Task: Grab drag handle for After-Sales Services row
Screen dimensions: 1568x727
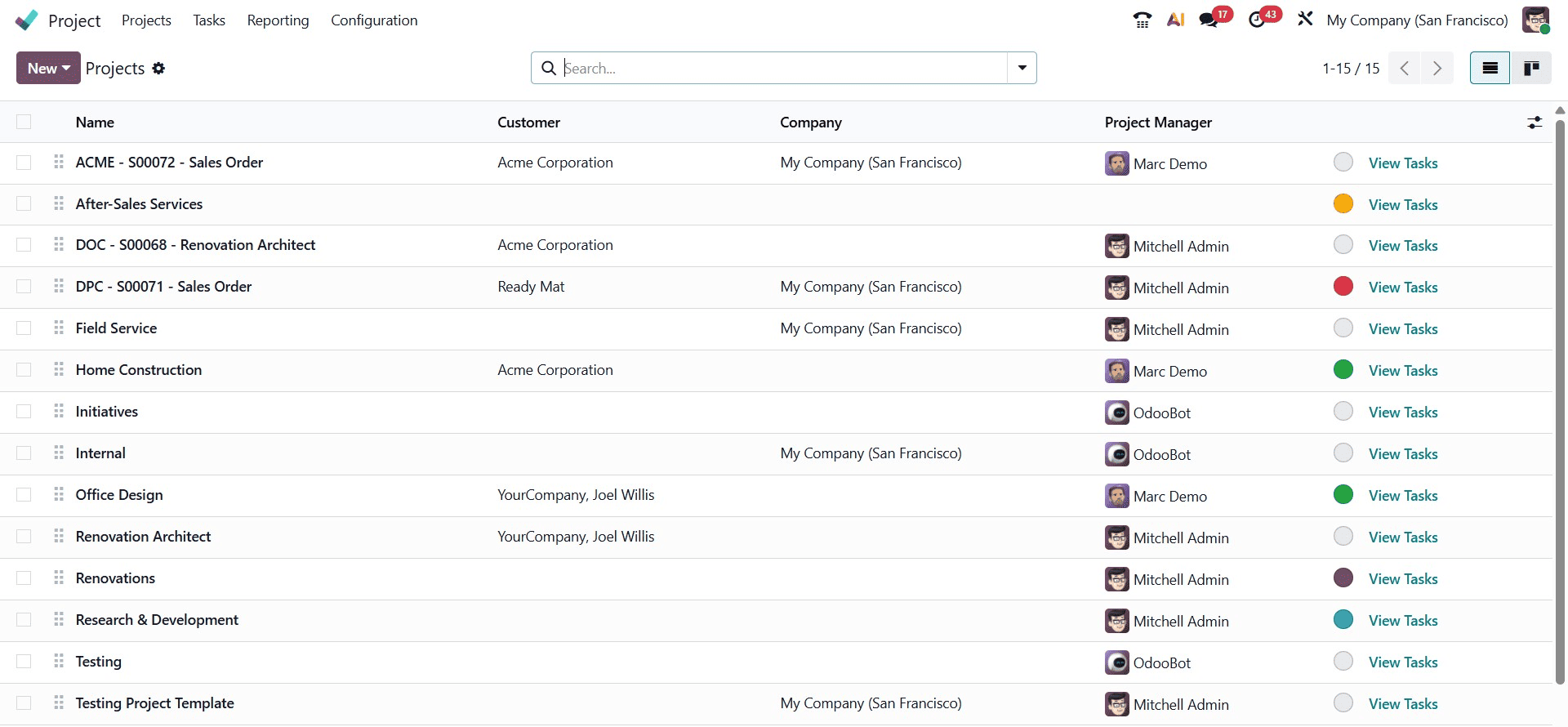Action: [59, 203]
